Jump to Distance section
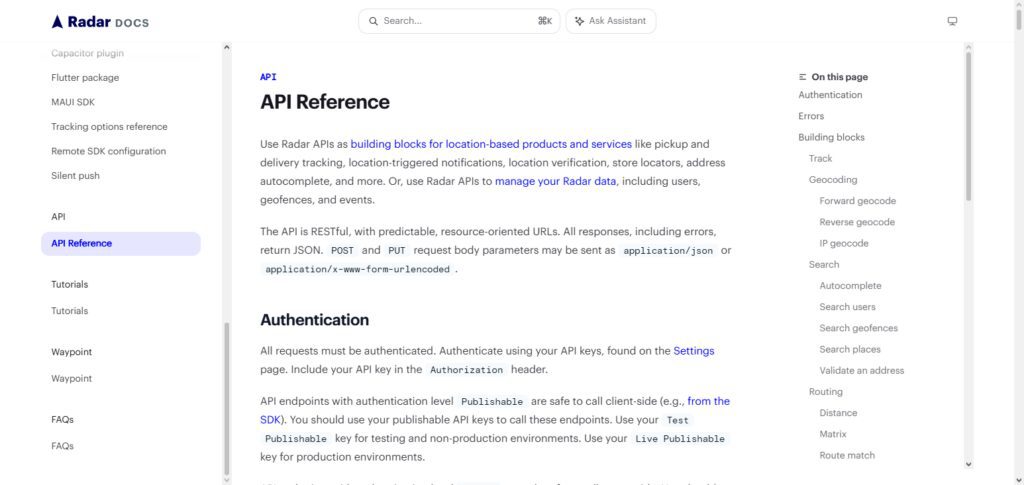This screenshot has width=1024, height=485. [838, 413]
